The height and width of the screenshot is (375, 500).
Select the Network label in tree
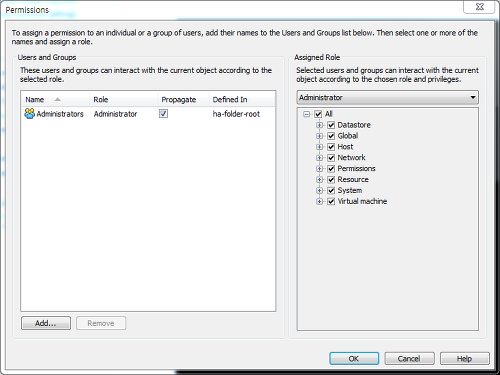351,158
